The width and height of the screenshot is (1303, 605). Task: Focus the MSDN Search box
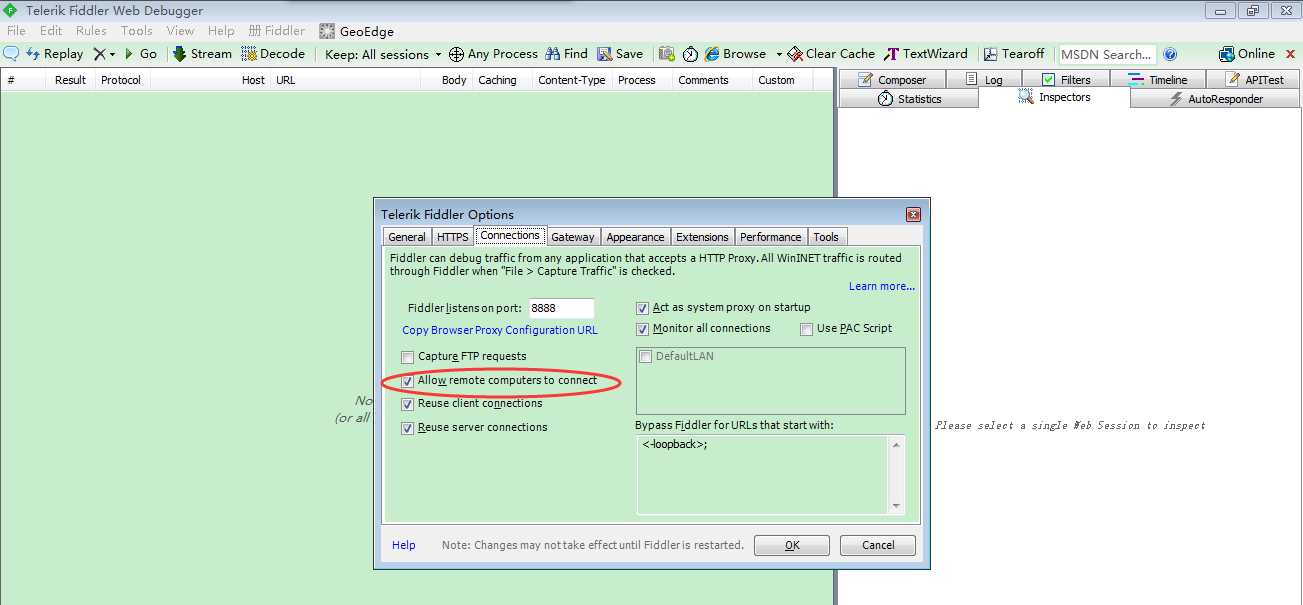[x=1107, y=54]
